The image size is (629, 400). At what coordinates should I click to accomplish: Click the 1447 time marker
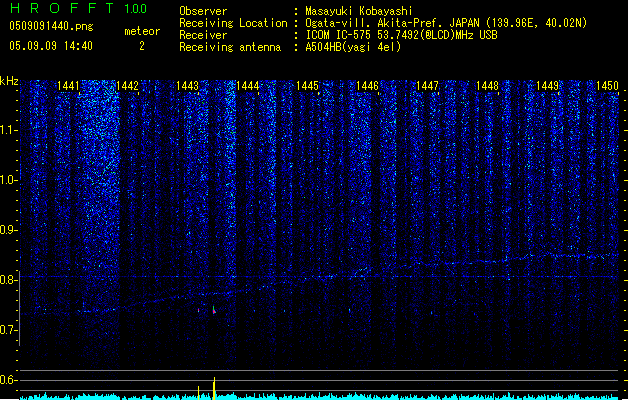click(x=427, y=87)
